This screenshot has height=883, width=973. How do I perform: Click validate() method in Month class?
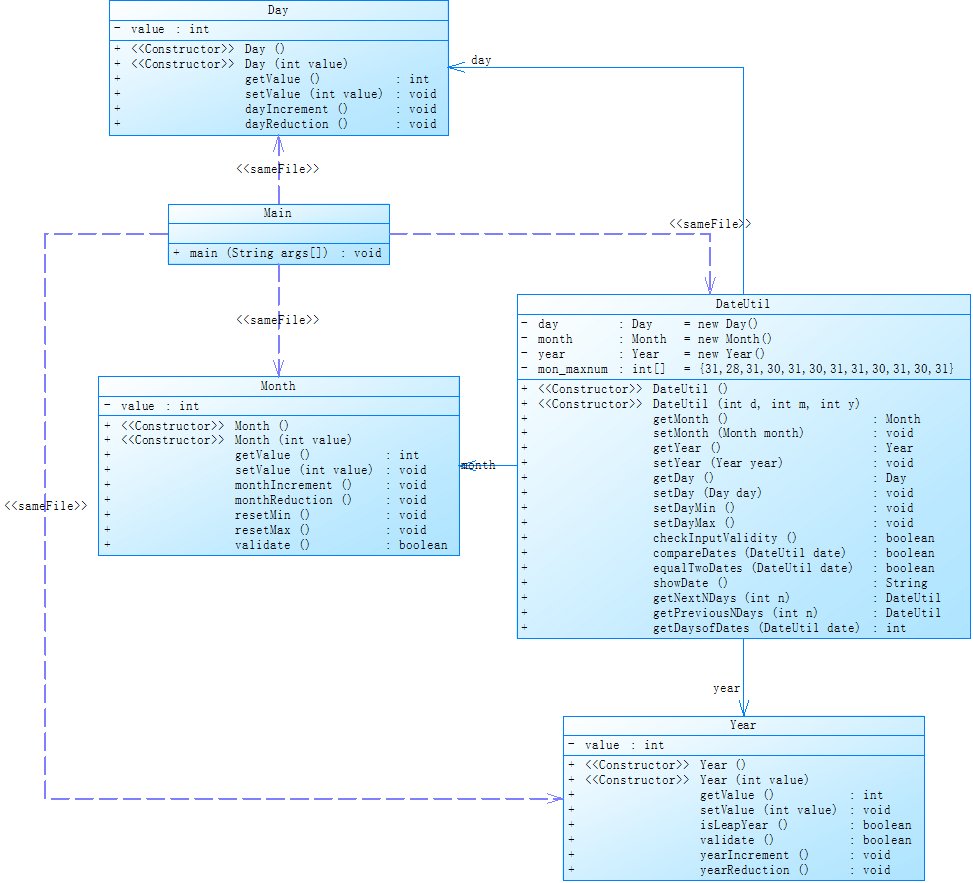pyautogui.click(x=276, y=545)
